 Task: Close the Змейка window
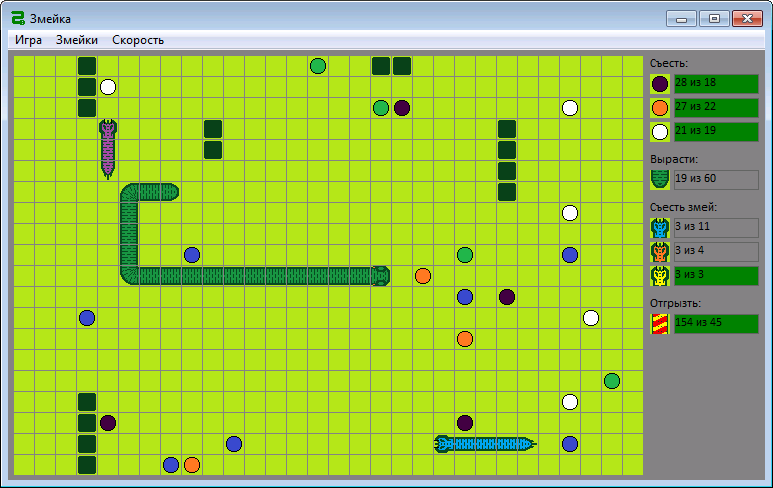point(747,19)
